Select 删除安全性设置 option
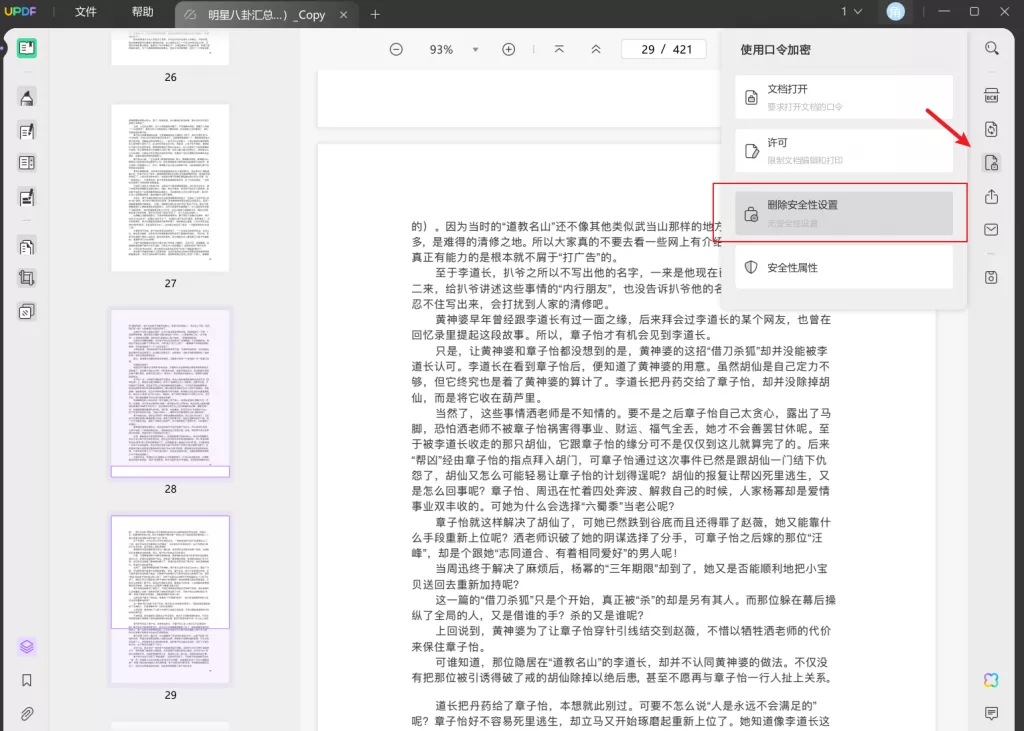 (x=844, y=213)
